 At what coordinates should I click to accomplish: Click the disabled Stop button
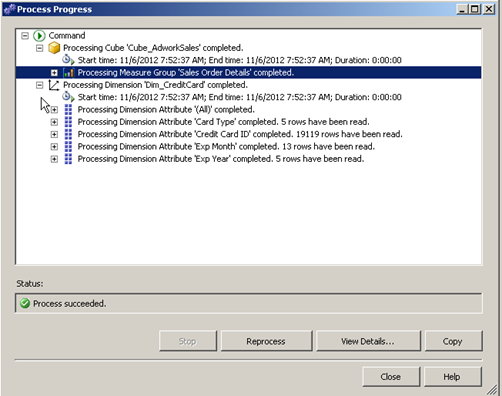pyautogui.click(x=188, y=341)
